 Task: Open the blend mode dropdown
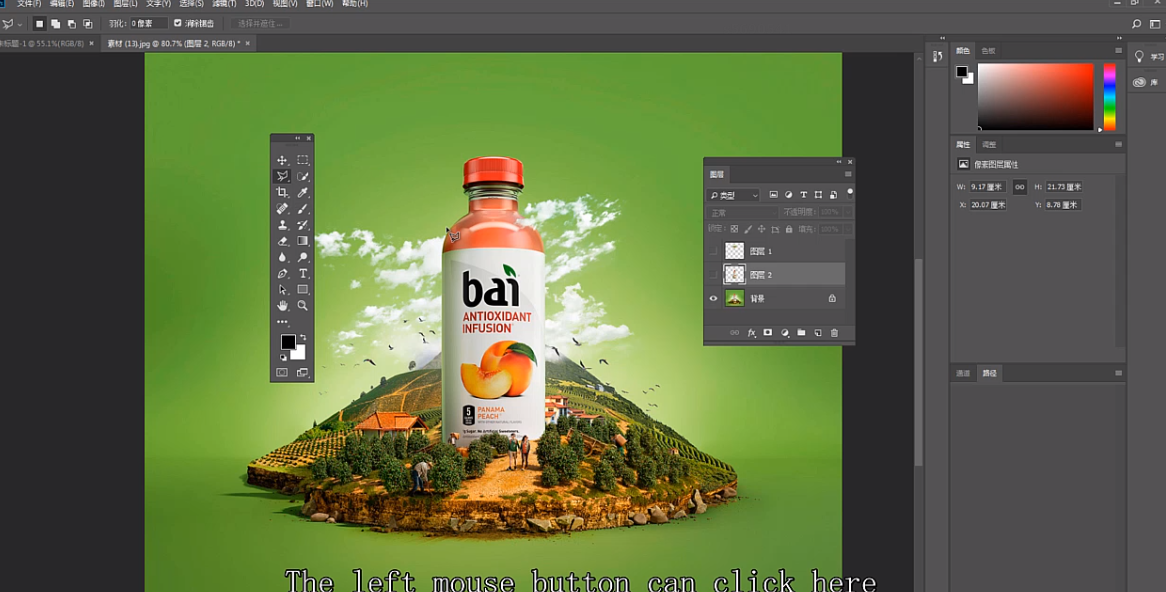pos(741,213)
